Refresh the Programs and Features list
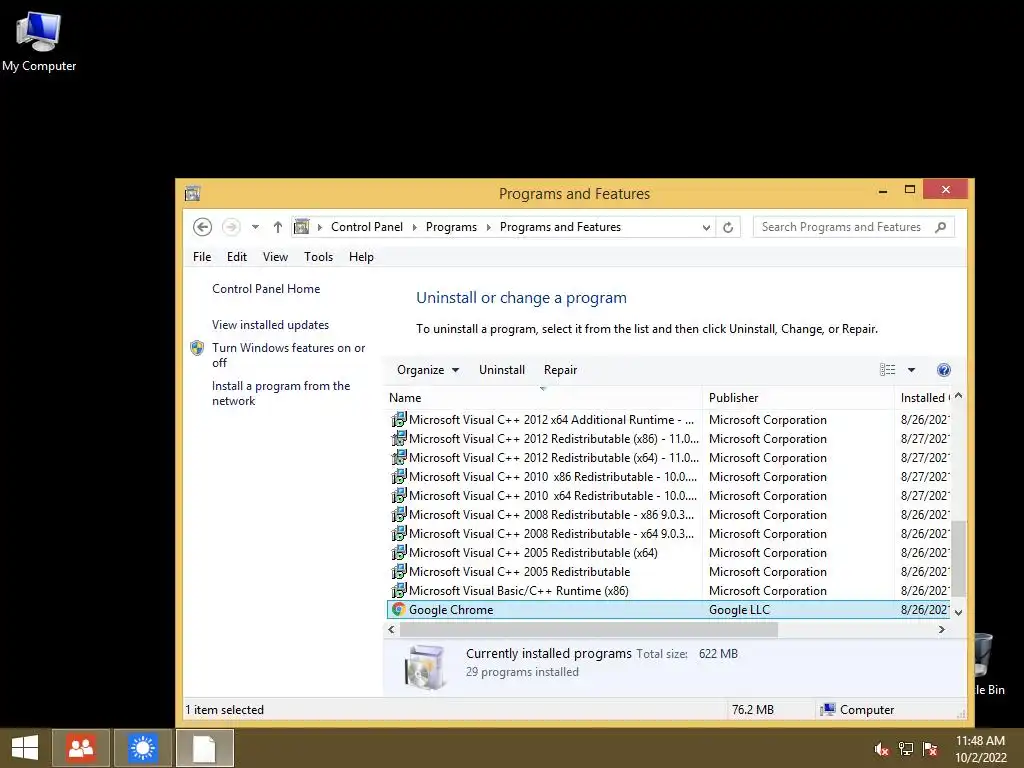The width and height of the screenshot is (1024, 768). [x=728, y=227]
